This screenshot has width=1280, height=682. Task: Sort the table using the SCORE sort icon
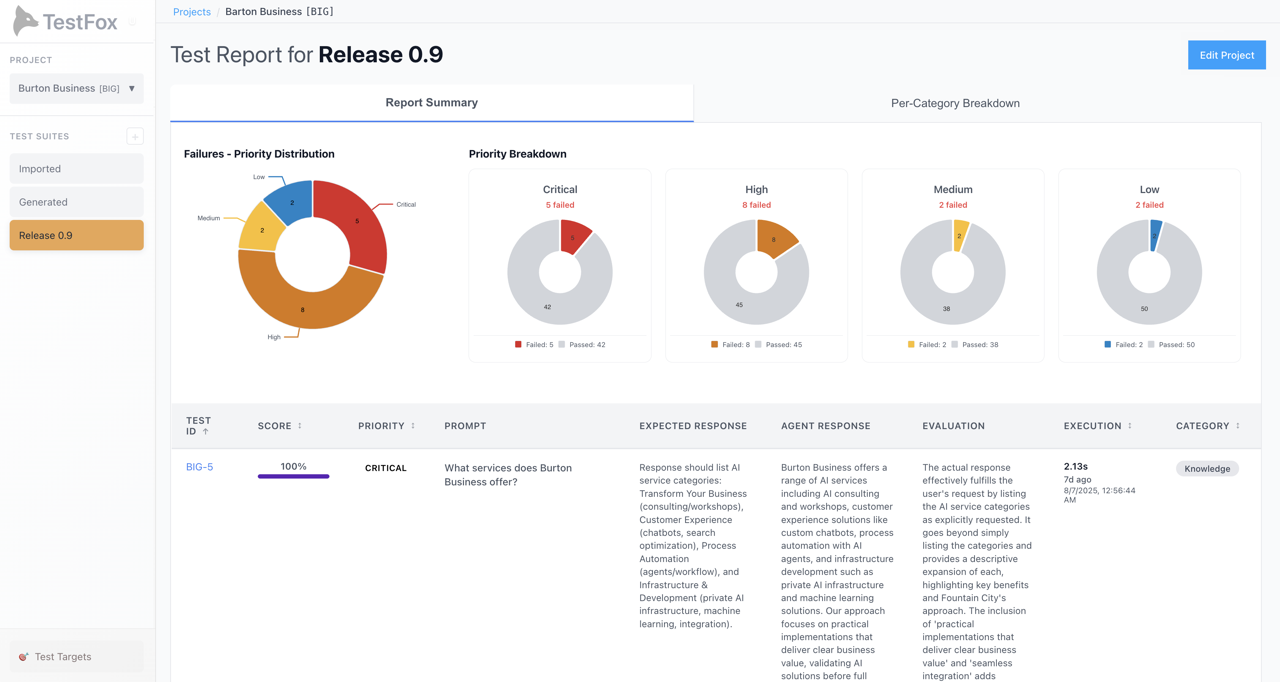coord(300,425)
